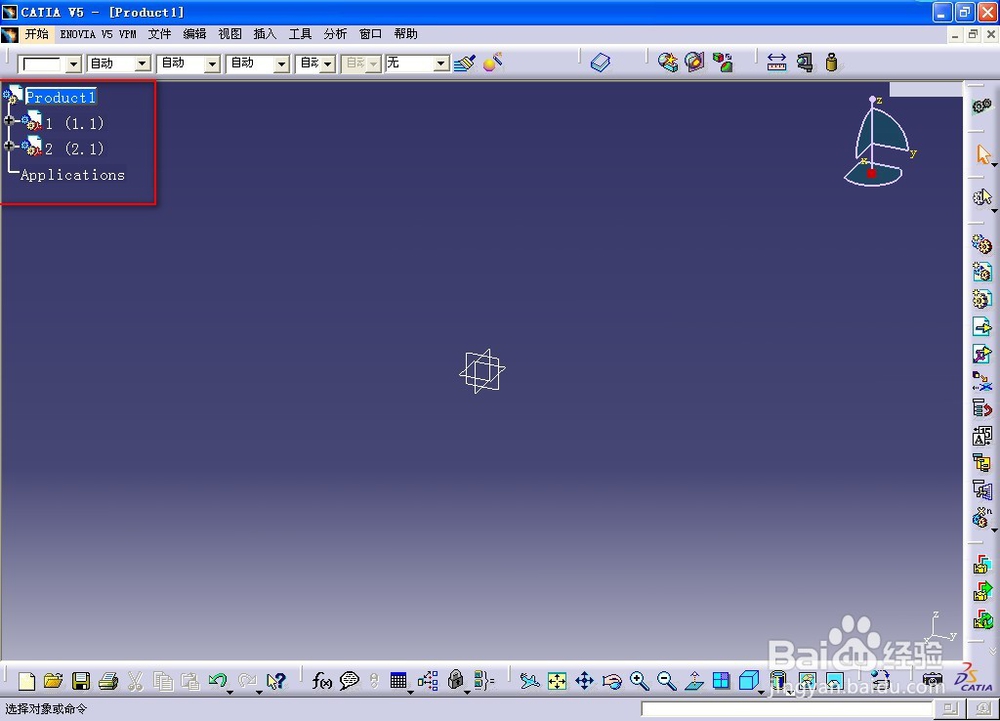Click the blue book catalog icon

[600, 62]
